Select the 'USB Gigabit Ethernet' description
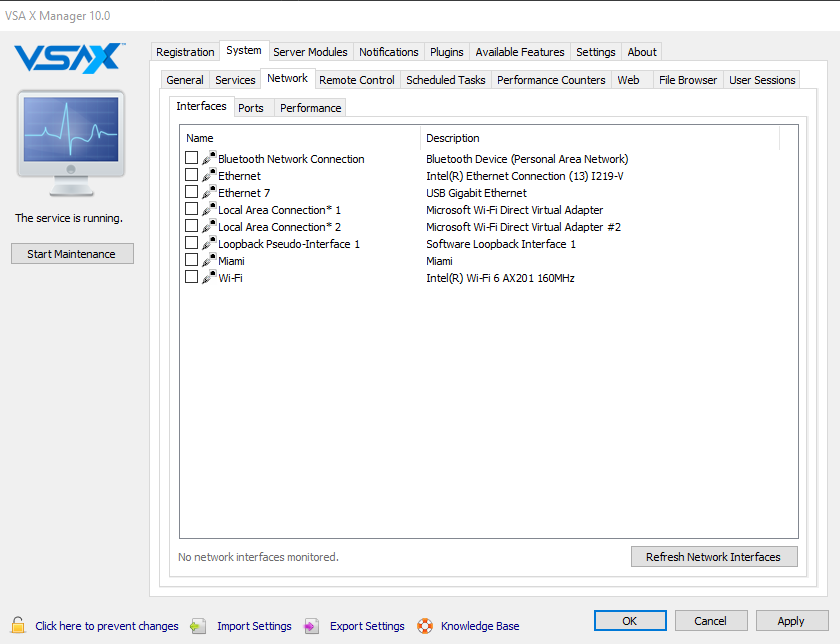840x644 pixels. (476, 193)
